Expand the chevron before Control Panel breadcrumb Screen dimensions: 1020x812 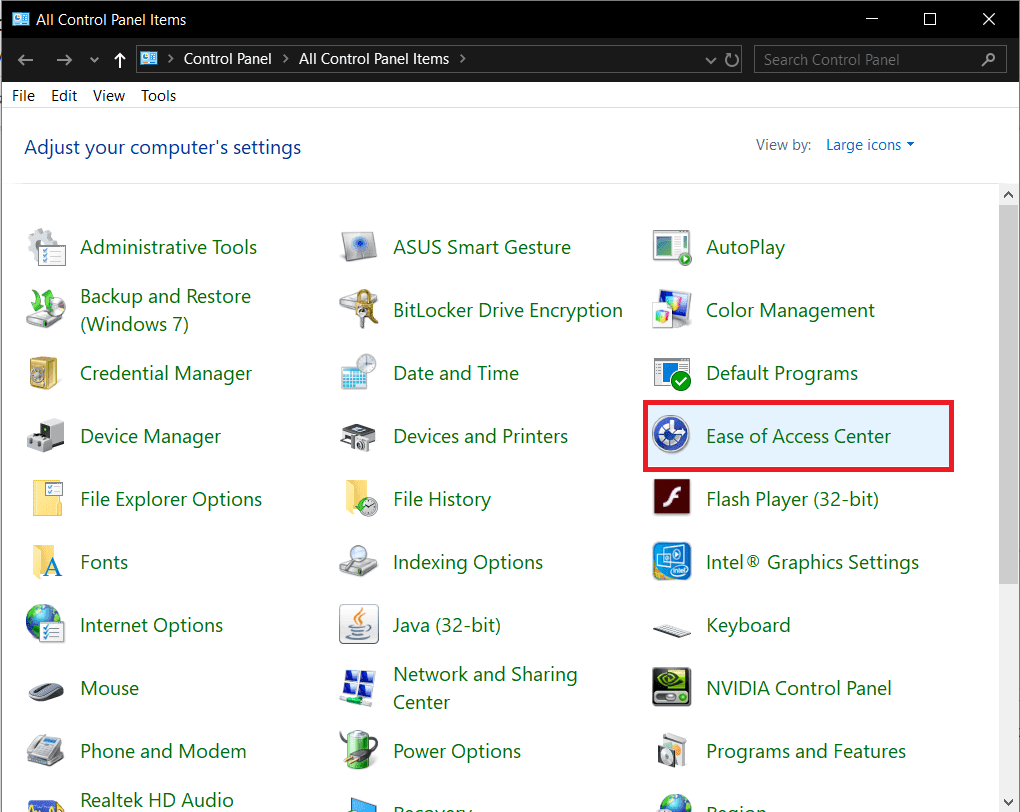170,59
